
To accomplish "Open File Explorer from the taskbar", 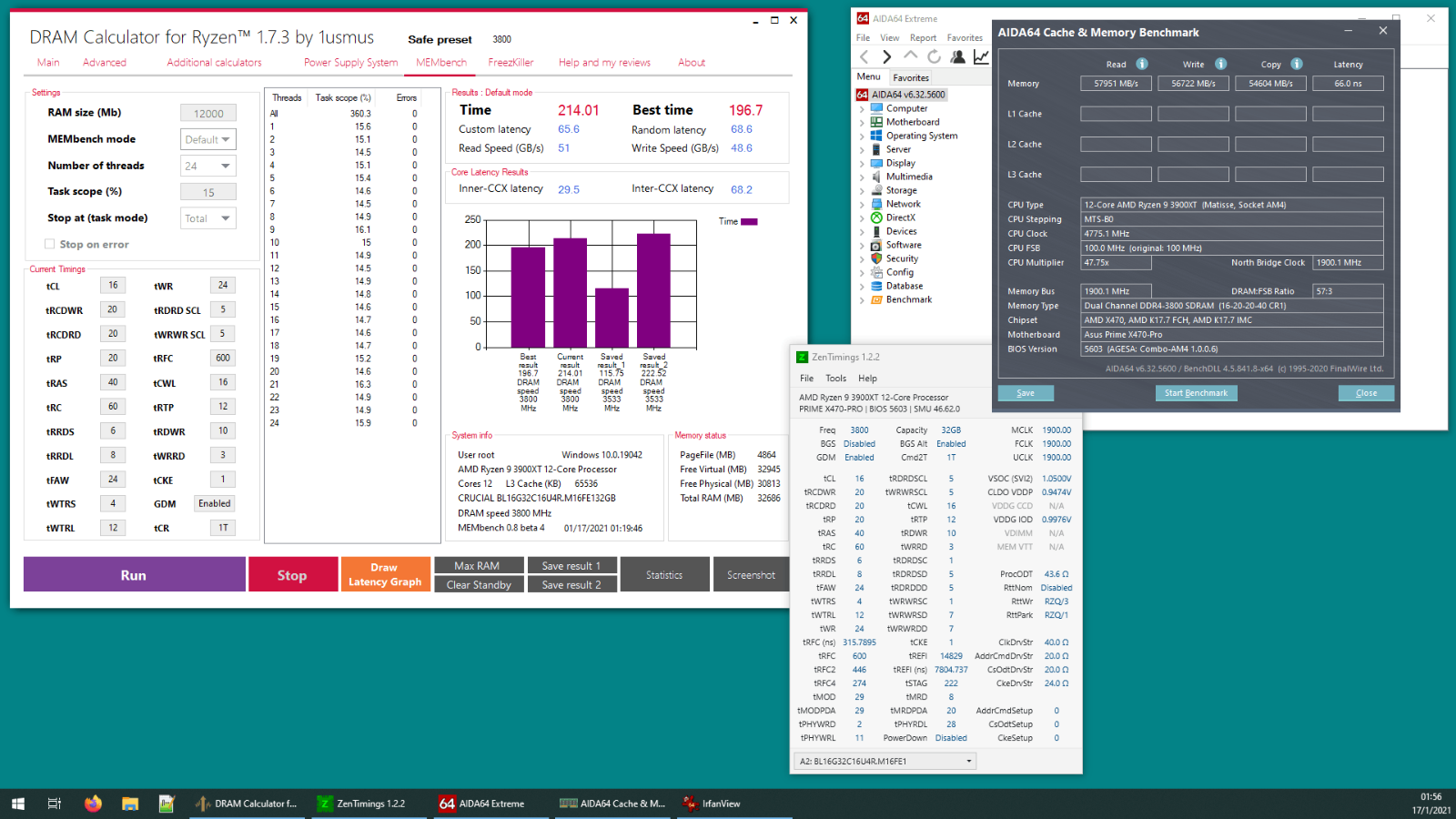I will point(130,804).
